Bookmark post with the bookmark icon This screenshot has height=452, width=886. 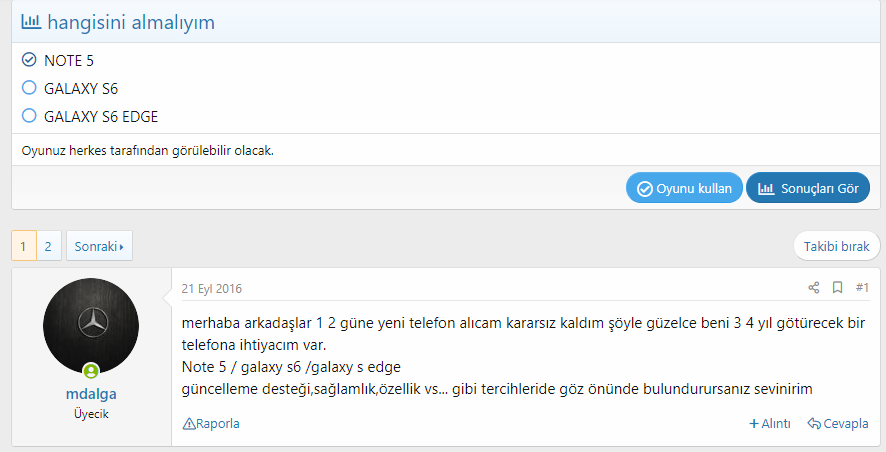coord(837,288)
